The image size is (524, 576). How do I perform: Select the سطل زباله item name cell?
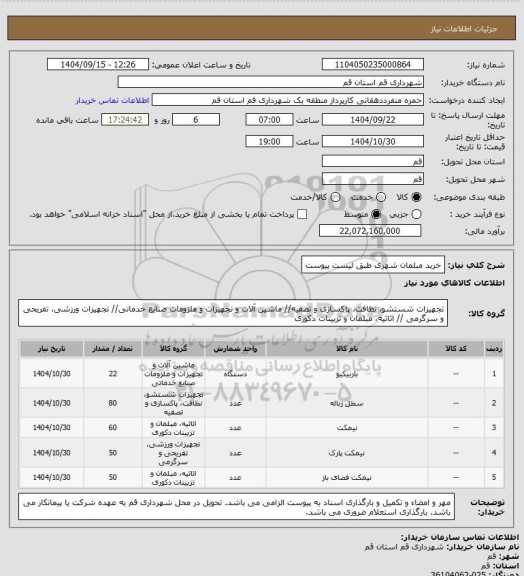point(347,403)
